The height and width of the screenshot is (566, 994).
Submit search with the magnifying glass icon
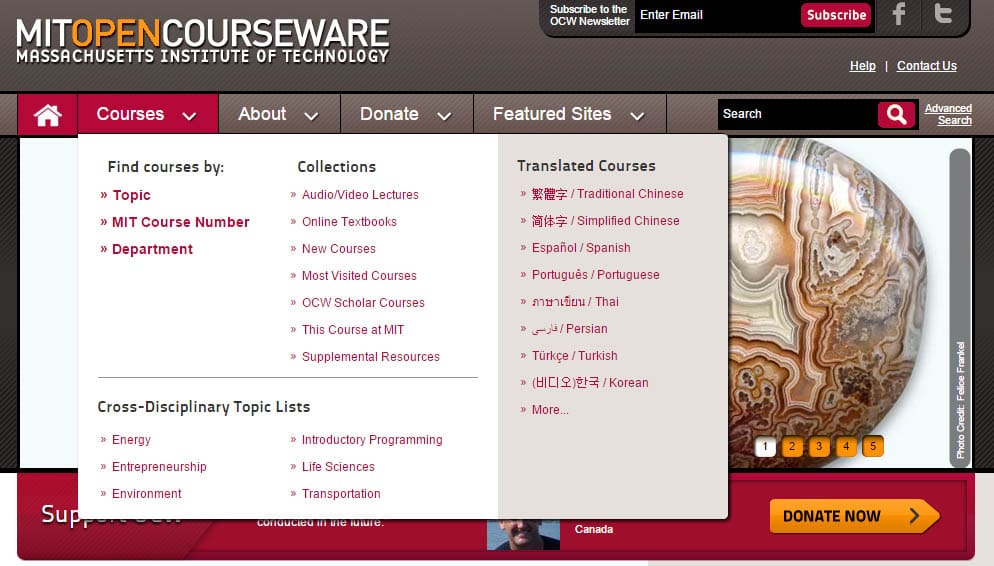click(896, 114)
